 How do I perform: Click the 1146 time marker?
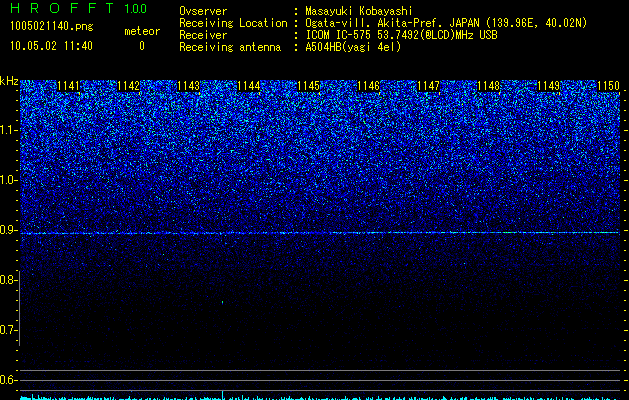(x=368, y=86)
